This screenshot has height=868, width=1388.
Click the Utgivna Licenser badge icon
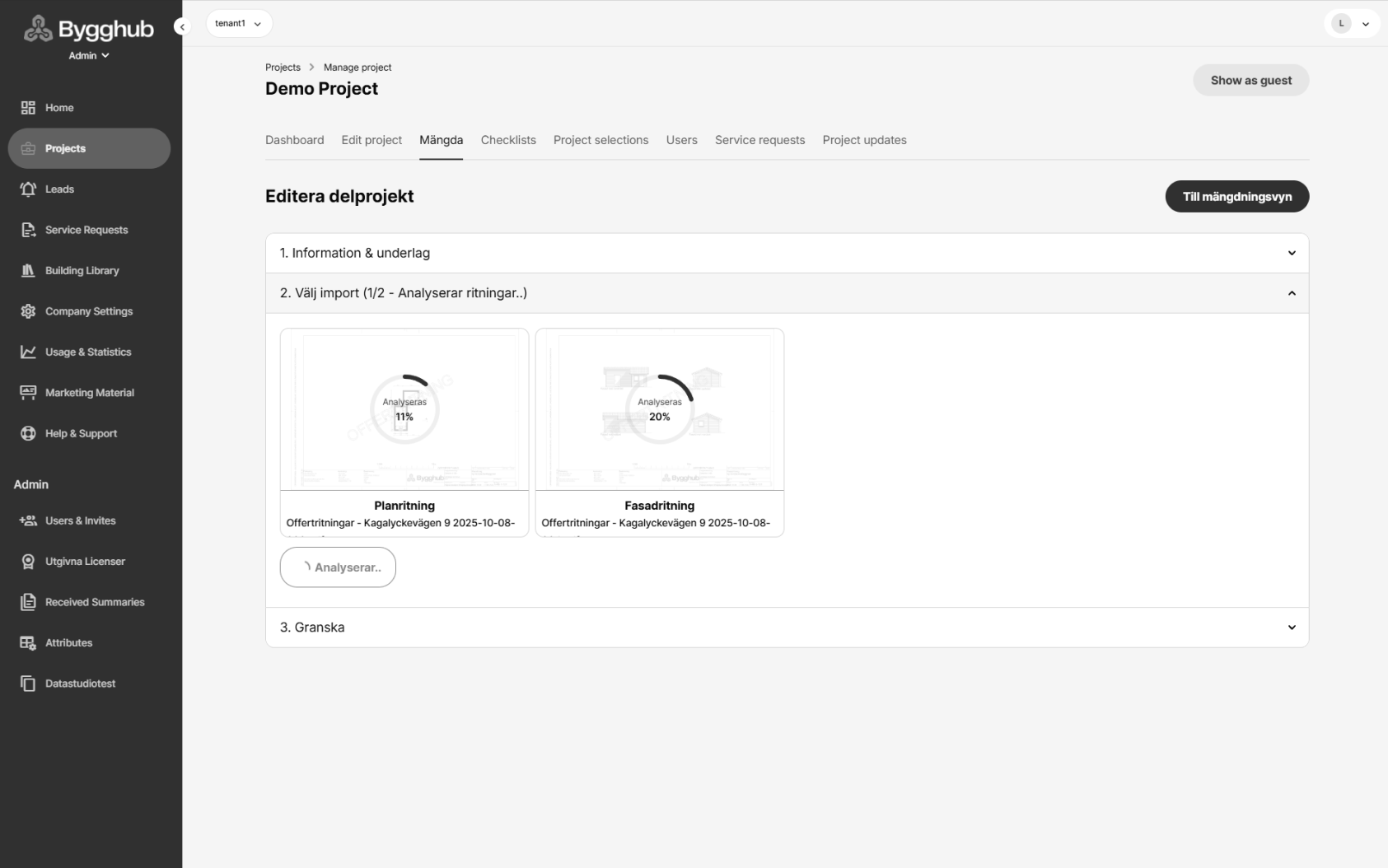(28, 562)
